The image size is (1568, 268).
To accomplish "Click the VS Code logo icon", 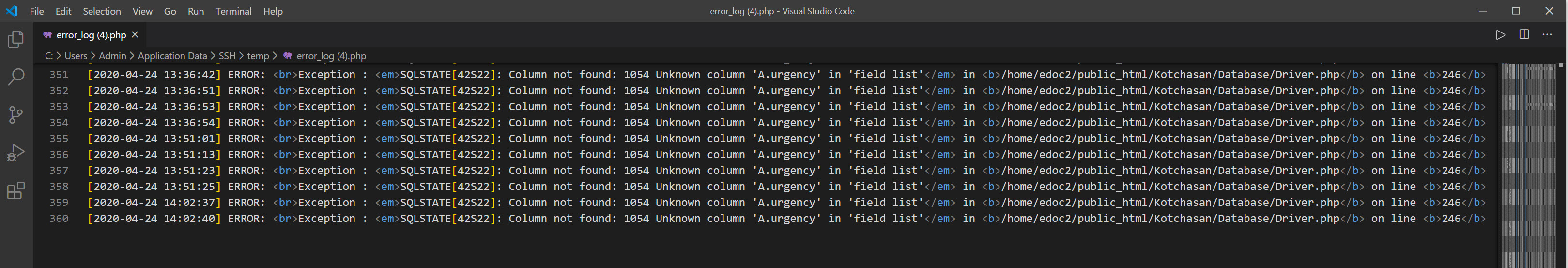I will [x=12, y=11].
